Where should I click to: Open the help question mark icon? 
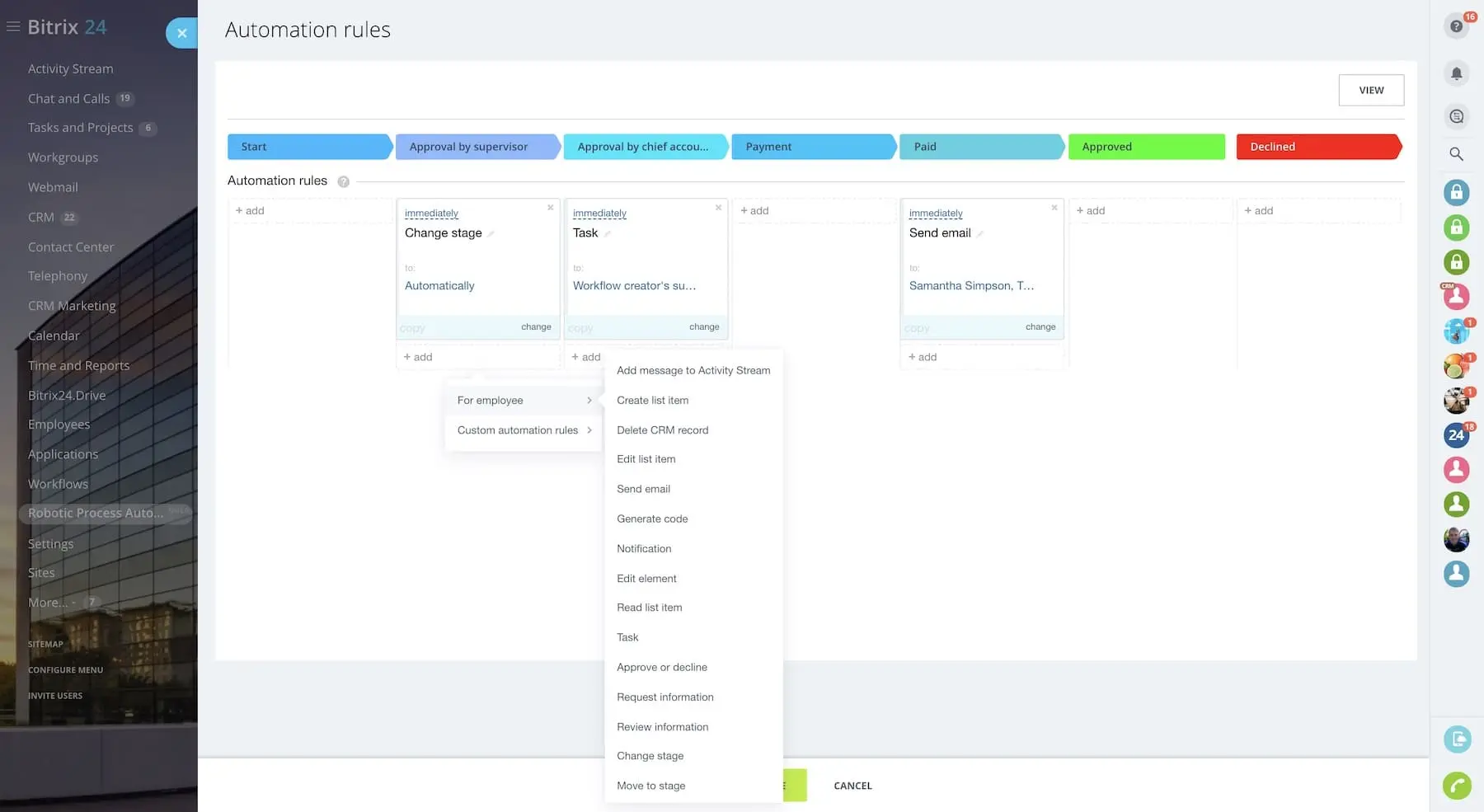point(1456,26)
